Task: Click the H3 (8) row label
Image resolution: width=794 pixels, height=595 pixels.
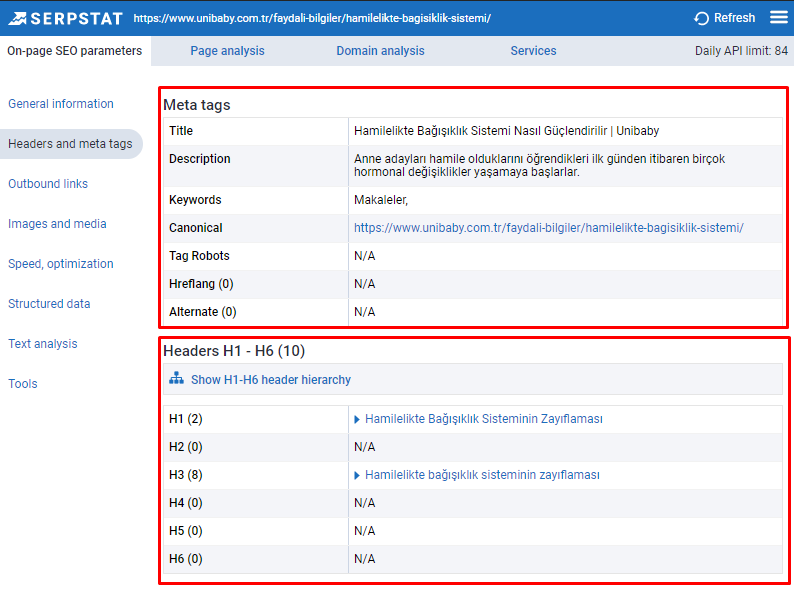Action: (186, 475)
